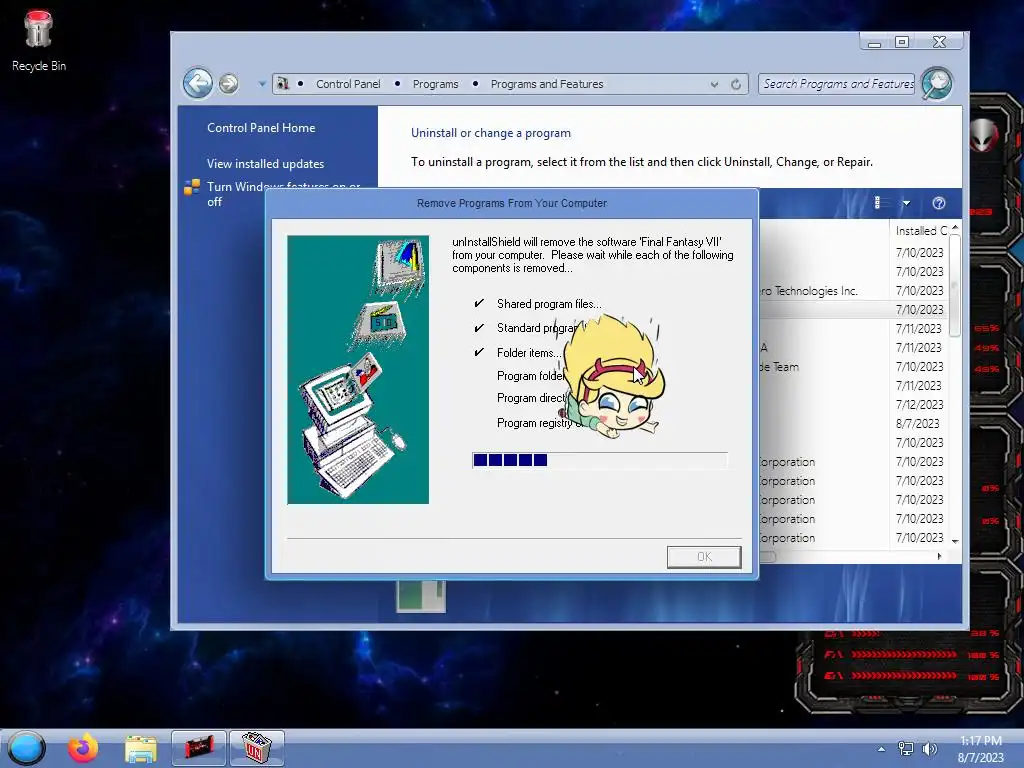This screenshot has width=1024, height=768.
Task: Open the Start button orb
Action: [27, 748]
